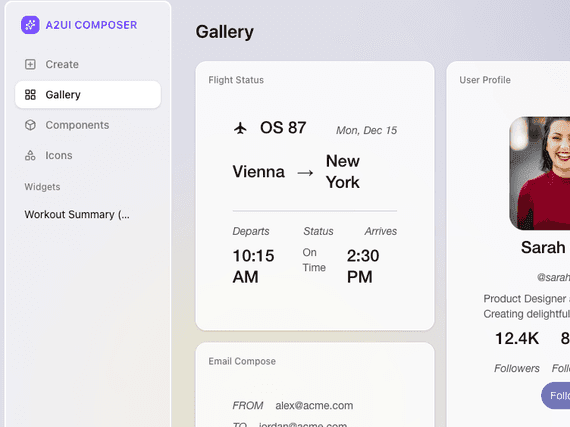Click the date Mon, Dec 15
The image size is (570, 427).
click(366, 130)
